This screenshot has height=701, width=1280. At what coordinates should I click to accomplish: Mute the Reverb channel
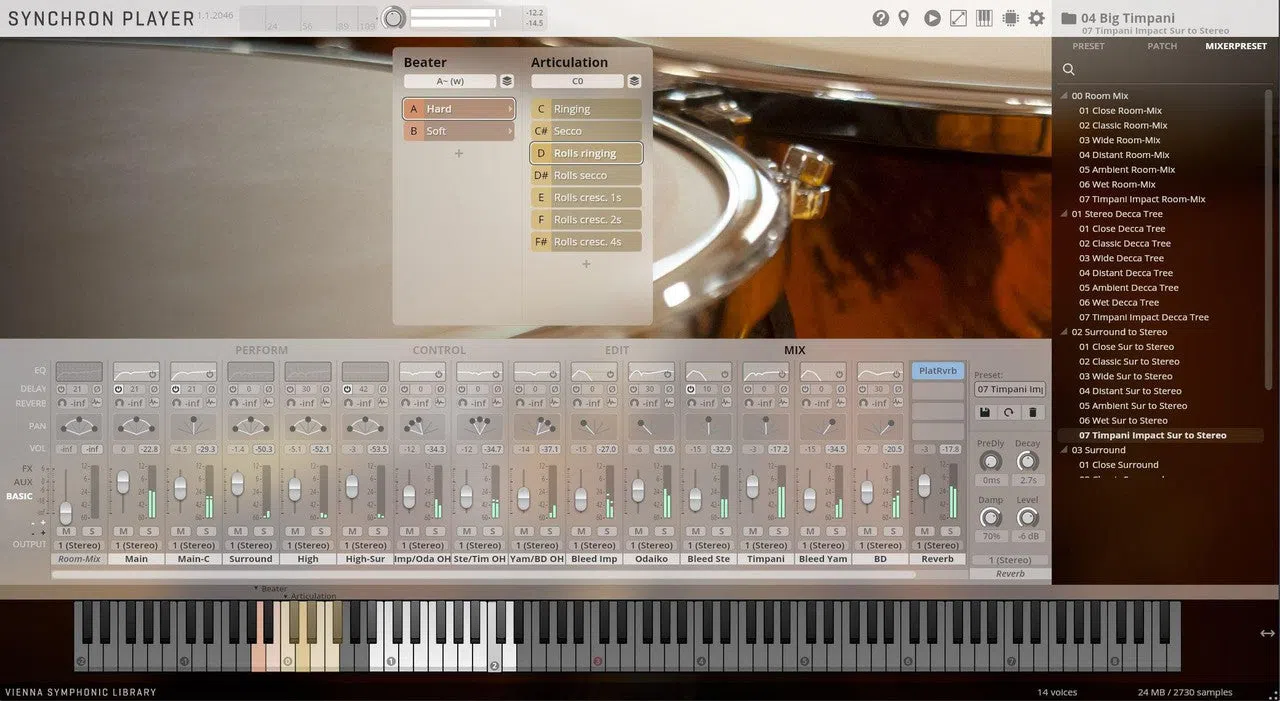(x=925, y=531)
